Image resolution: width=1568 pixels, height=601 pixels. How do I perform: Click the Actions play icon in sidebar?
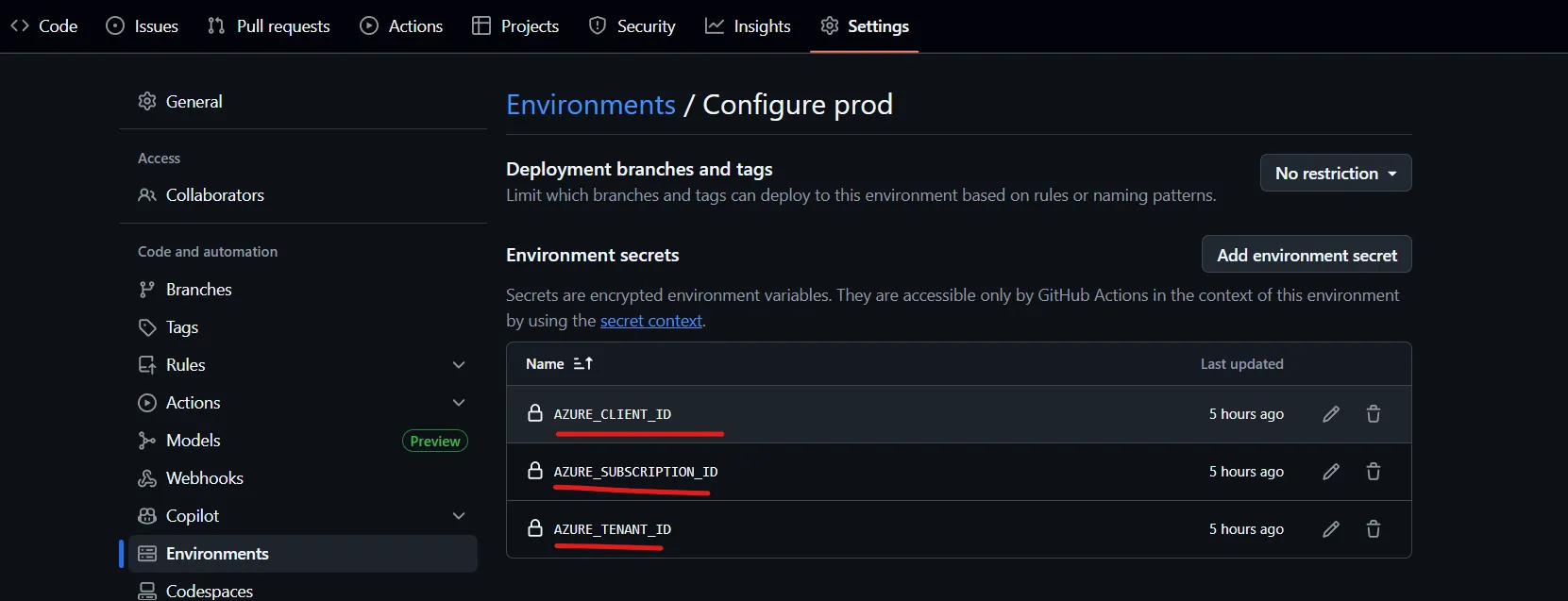[147, 403]
